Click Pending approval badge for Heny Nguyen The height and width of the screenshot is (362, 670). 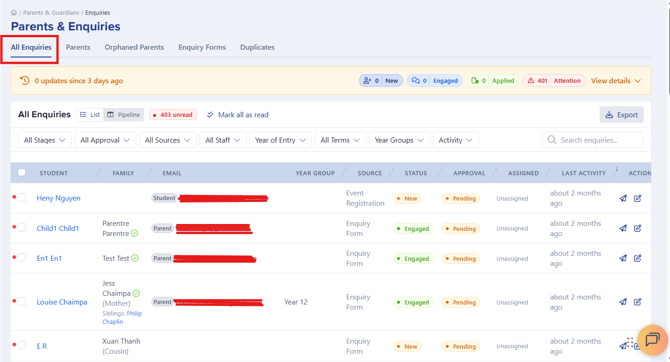point(461,198)
